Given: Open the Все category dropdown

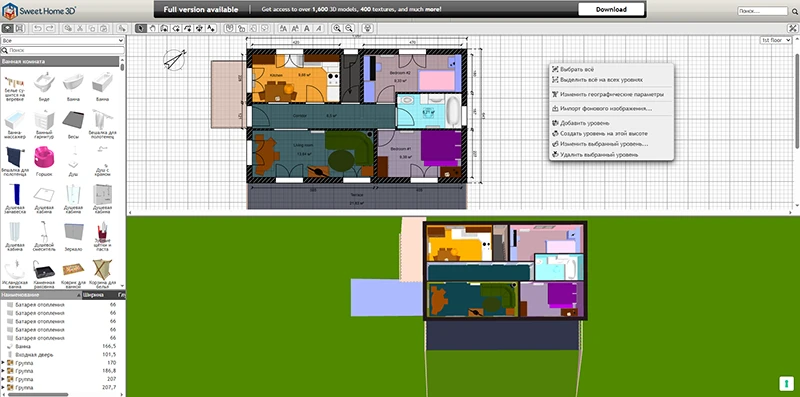Looking at the screenshot, I should point(63,40).
